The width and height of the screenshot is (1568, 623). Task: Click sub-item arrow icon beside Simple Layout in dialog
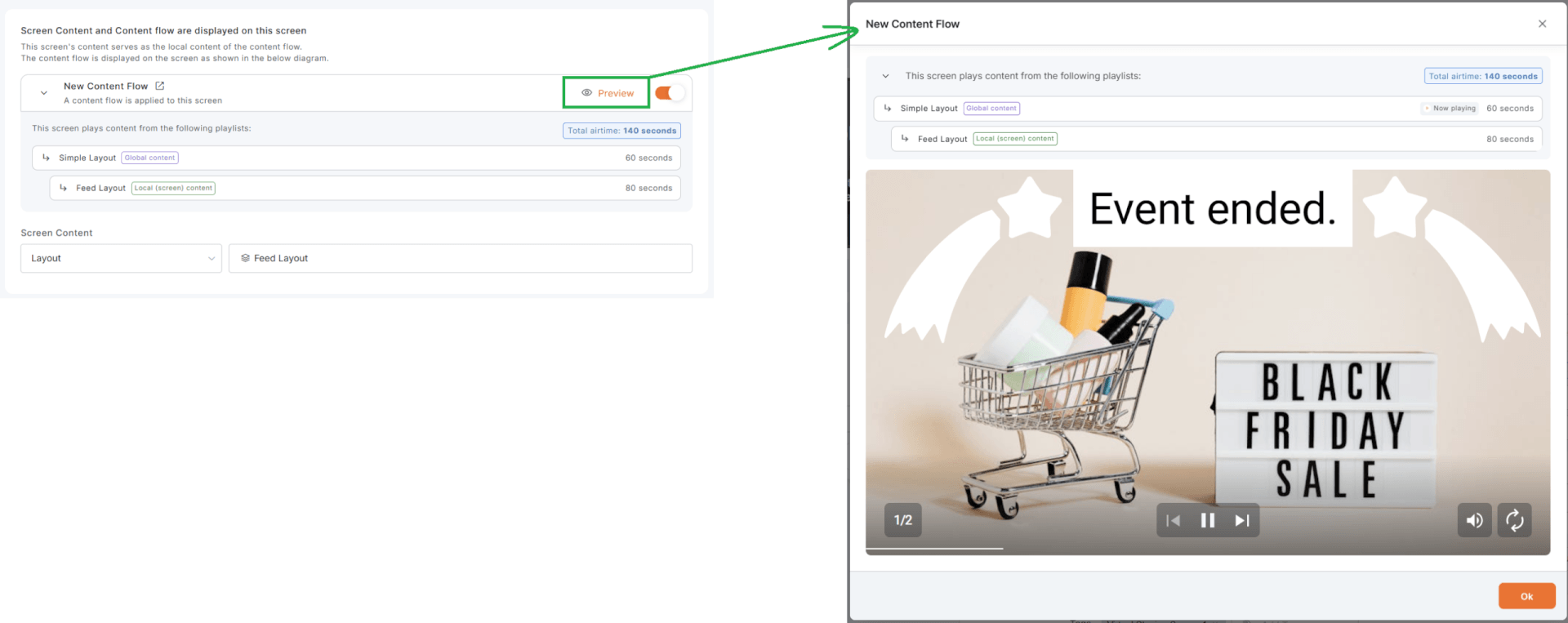pyautogui.click(x=888, y=108)
